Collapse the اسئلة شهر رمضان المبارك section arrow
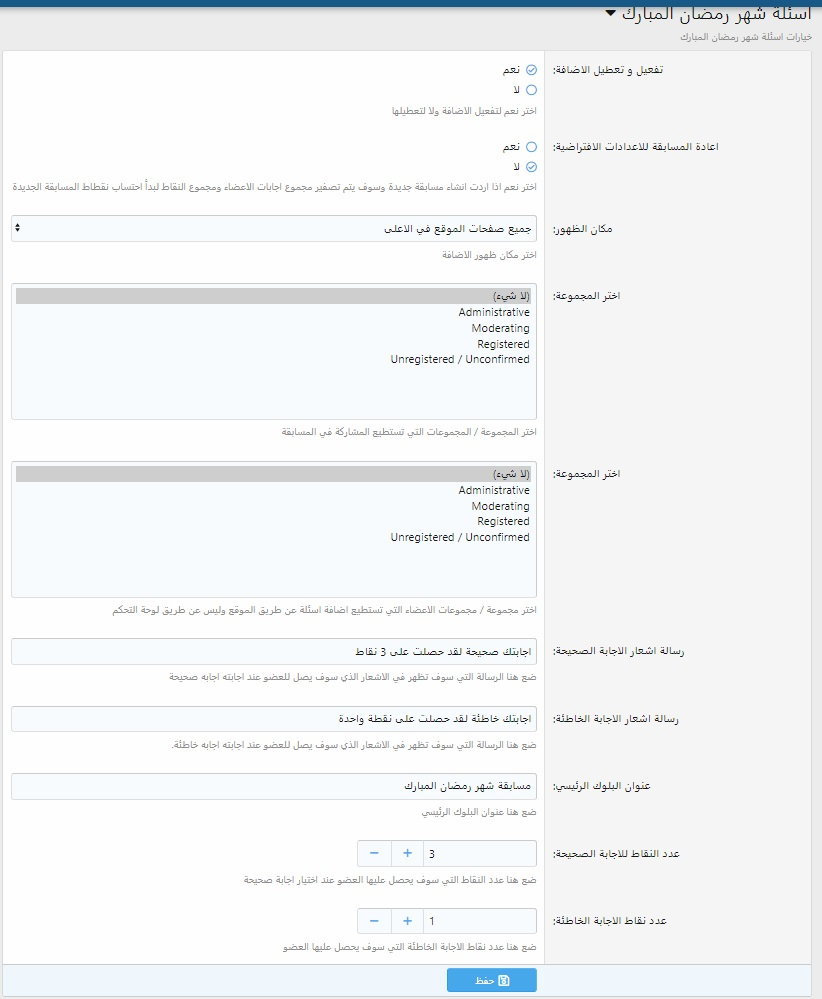This screenshot has width=822, height=999. point(611,14)
